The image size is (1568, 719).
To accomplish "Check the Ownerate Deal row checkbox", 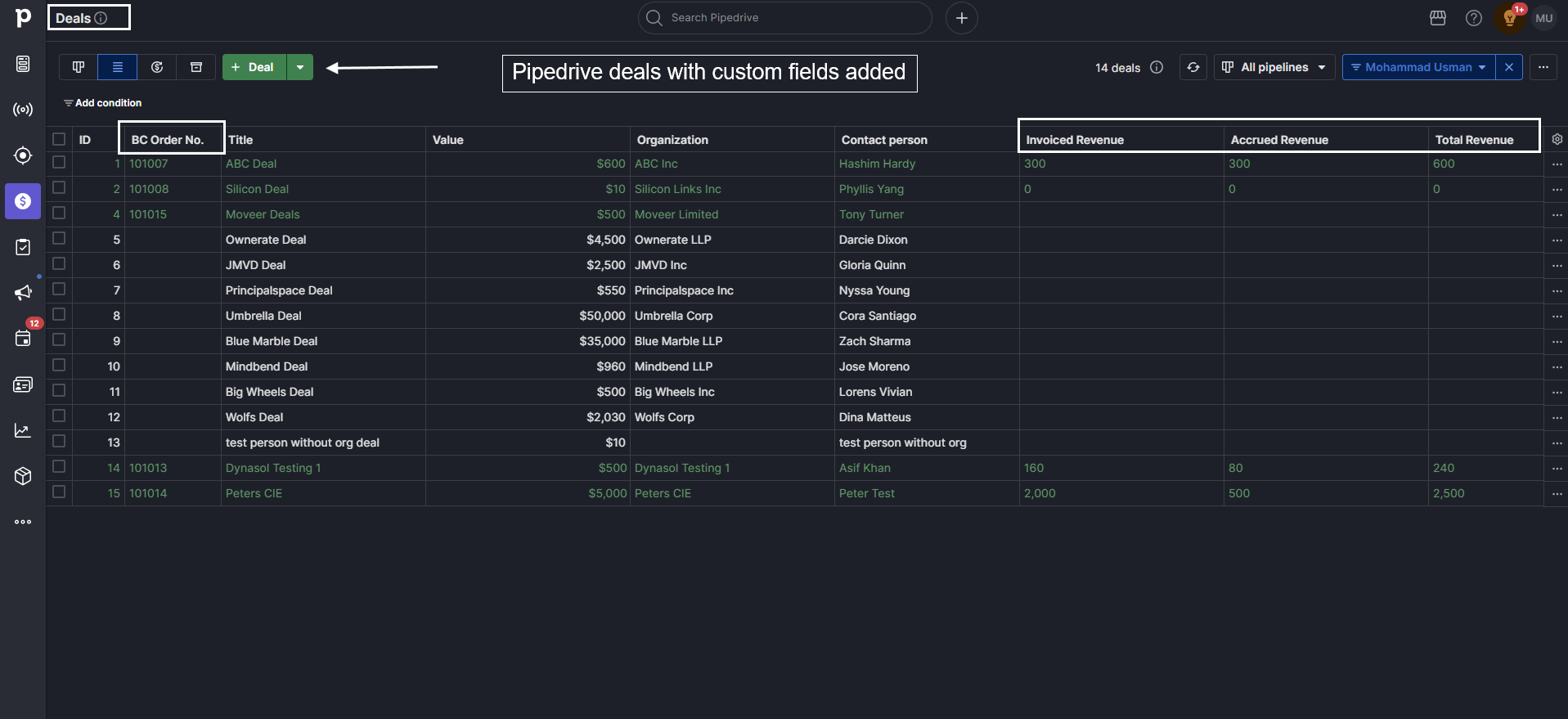I will [x=59, y=238].
